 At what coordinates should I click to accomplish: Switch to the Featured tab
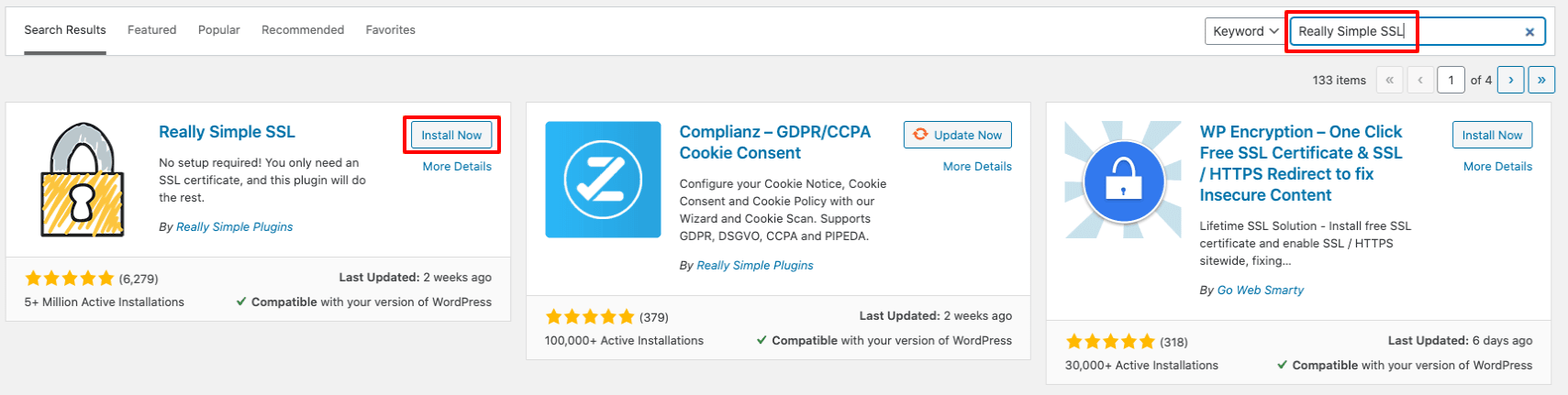coord(151,30)
